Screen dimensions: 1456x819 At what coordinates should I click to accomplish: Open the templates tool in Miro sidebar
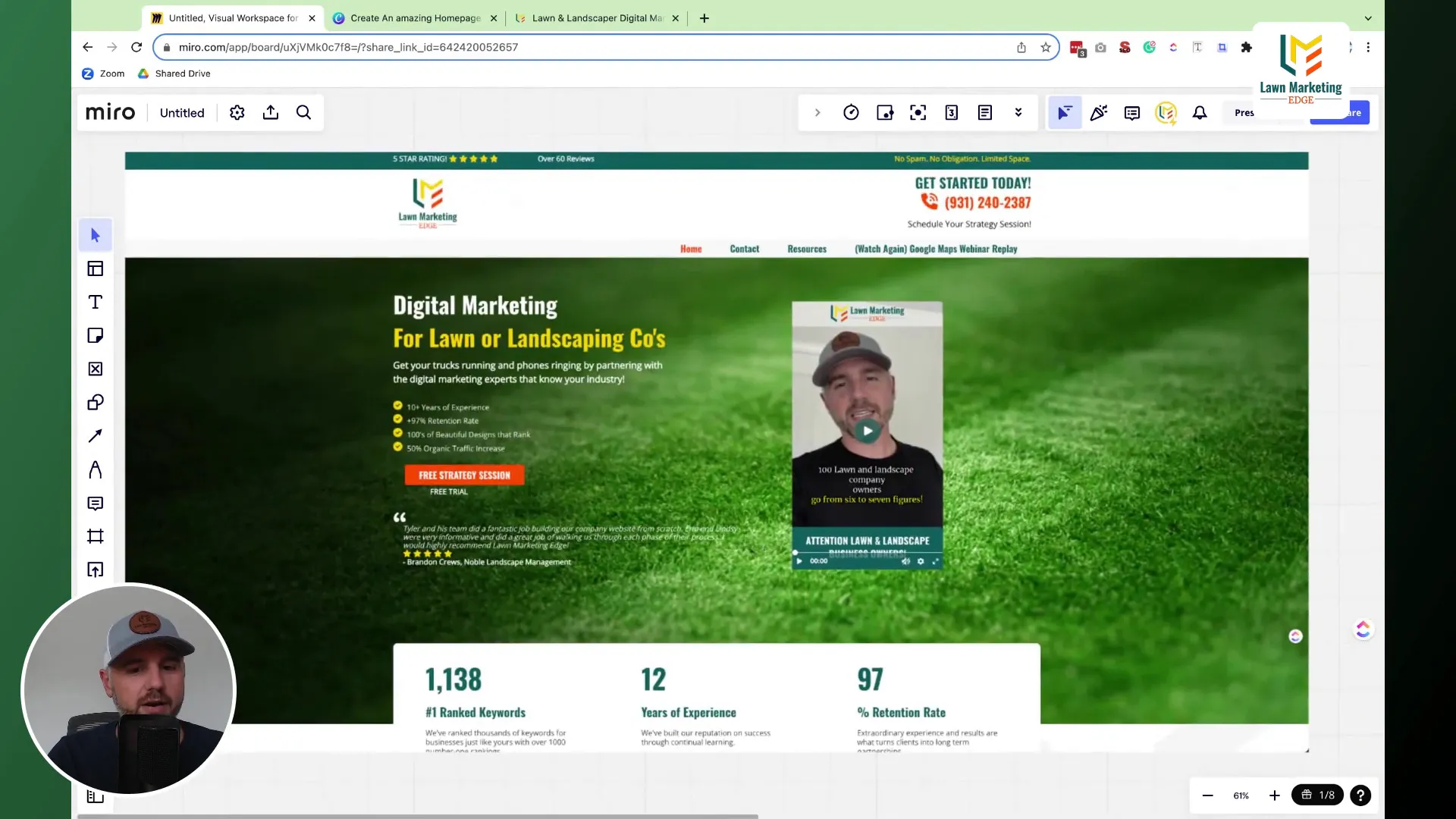95,268
